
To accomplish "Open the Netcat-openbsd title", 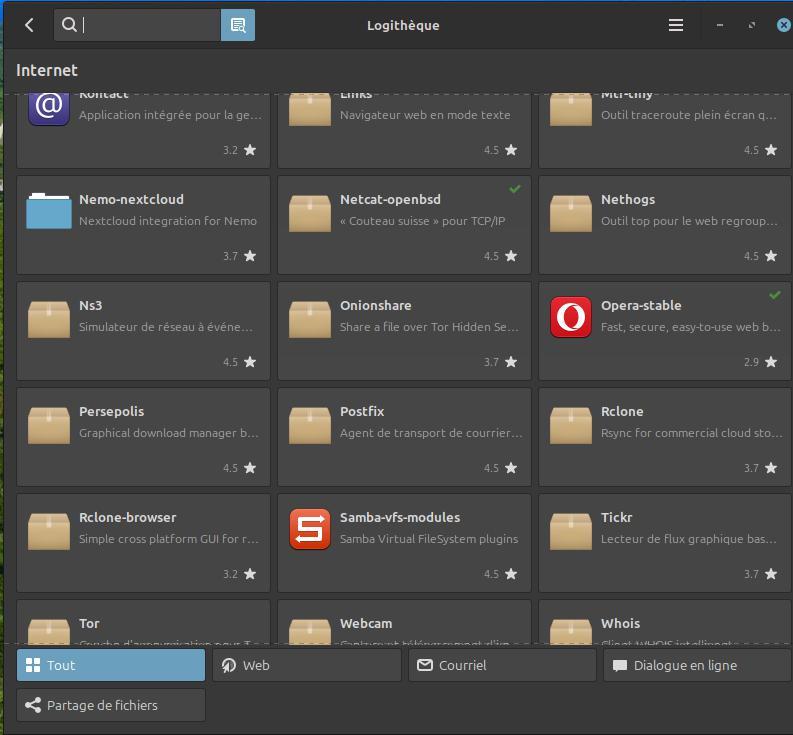I will 390,199.
